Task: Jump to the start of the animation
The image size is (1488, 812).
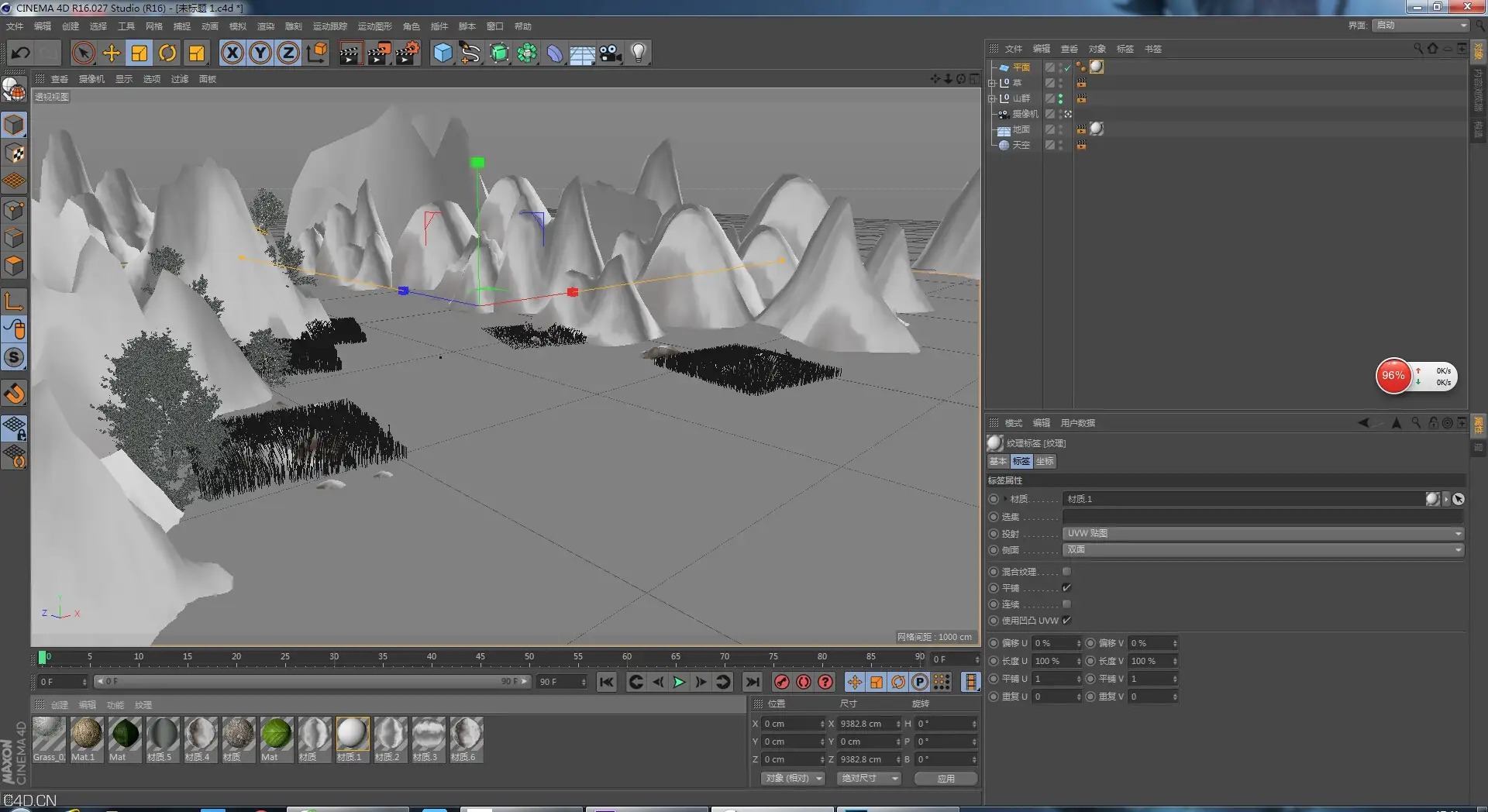Action: tap(606, 682)
